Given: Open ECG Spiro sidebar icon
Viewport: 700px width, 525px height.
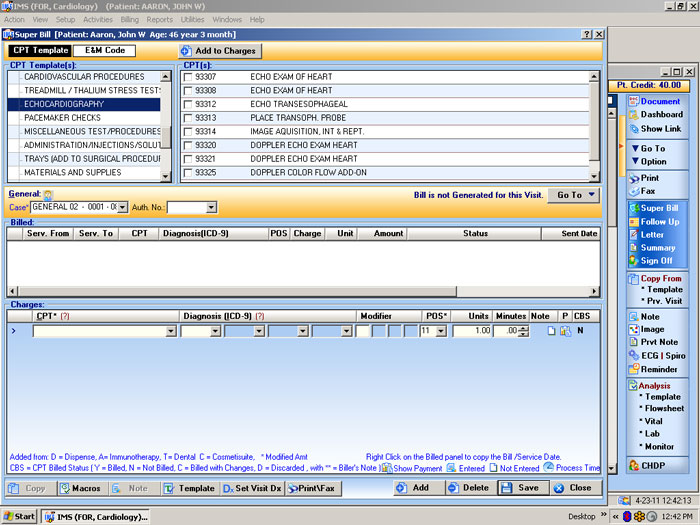Looking at the screenshot, I should (633, 355).
